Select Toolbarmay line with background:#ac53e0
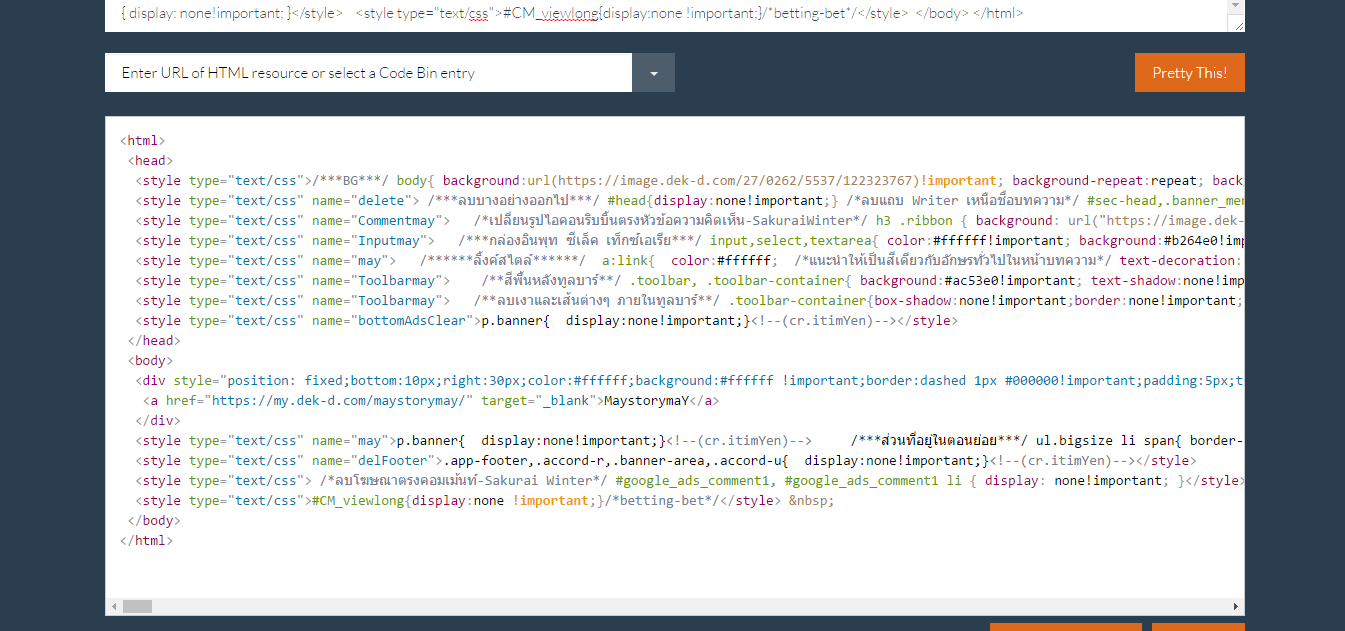The height and width of the screenshot is (631, 1345). point(690,281)
